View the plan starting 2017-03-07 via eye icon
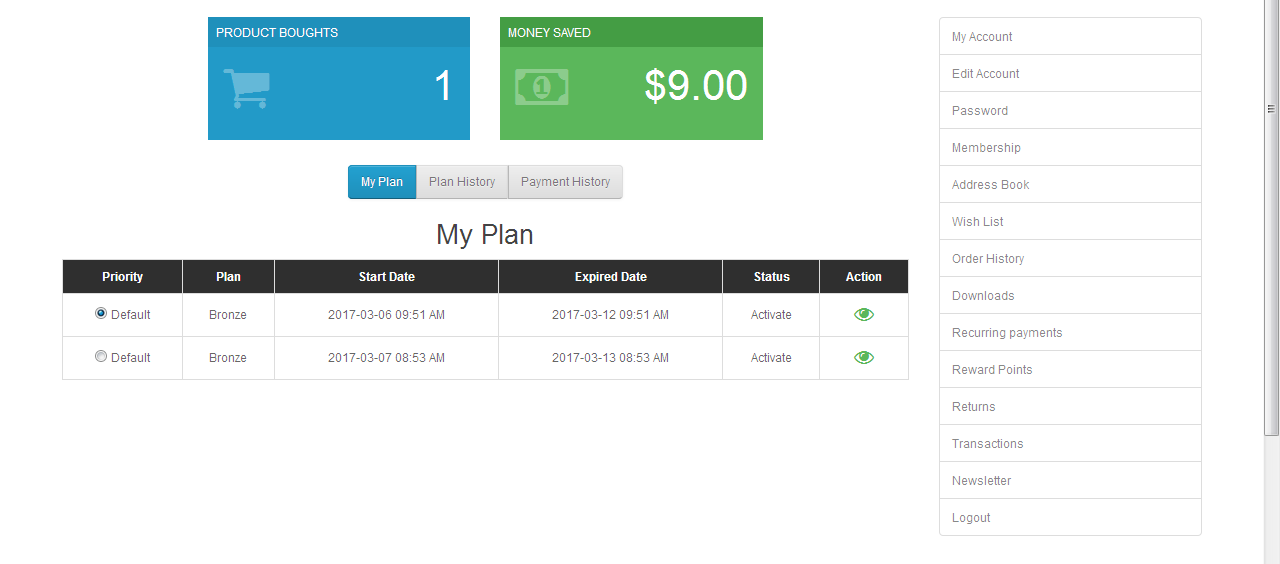The image size is (1280, 564). coord(864,357)
